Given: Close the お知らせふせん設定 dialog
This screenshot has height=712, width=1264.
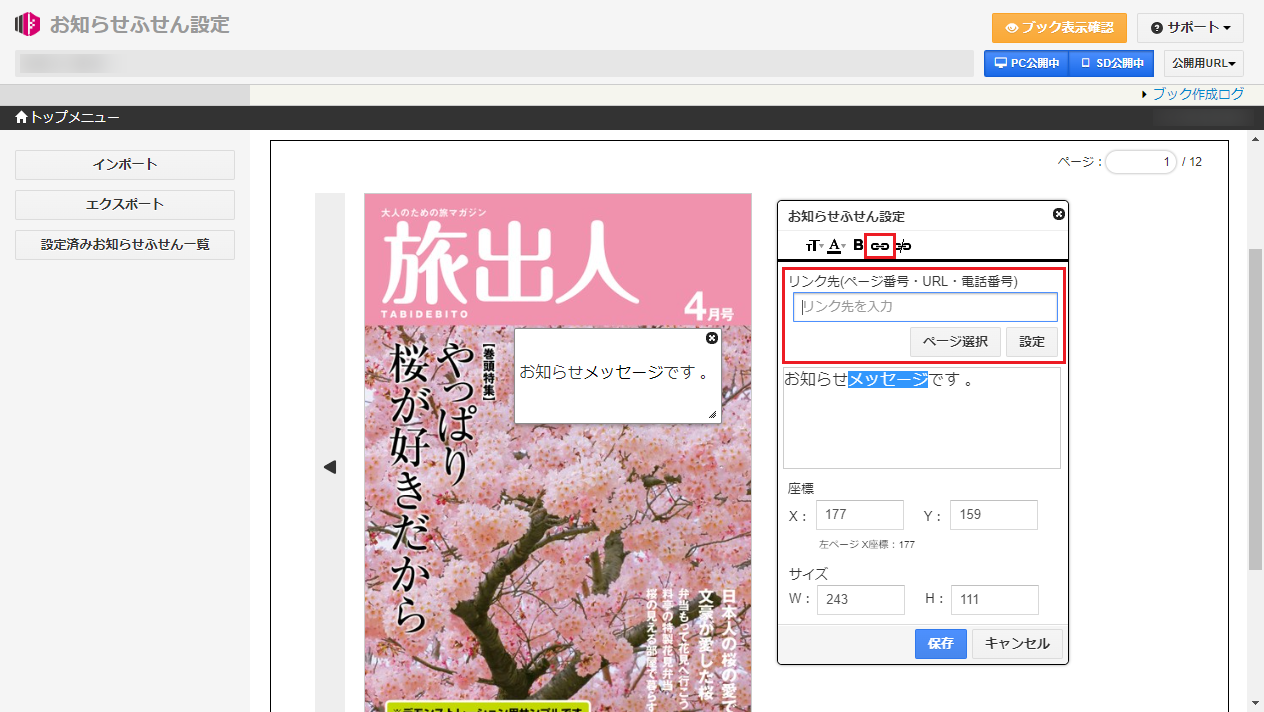Looking at the screenshot, I should [x=1058, y=214].
